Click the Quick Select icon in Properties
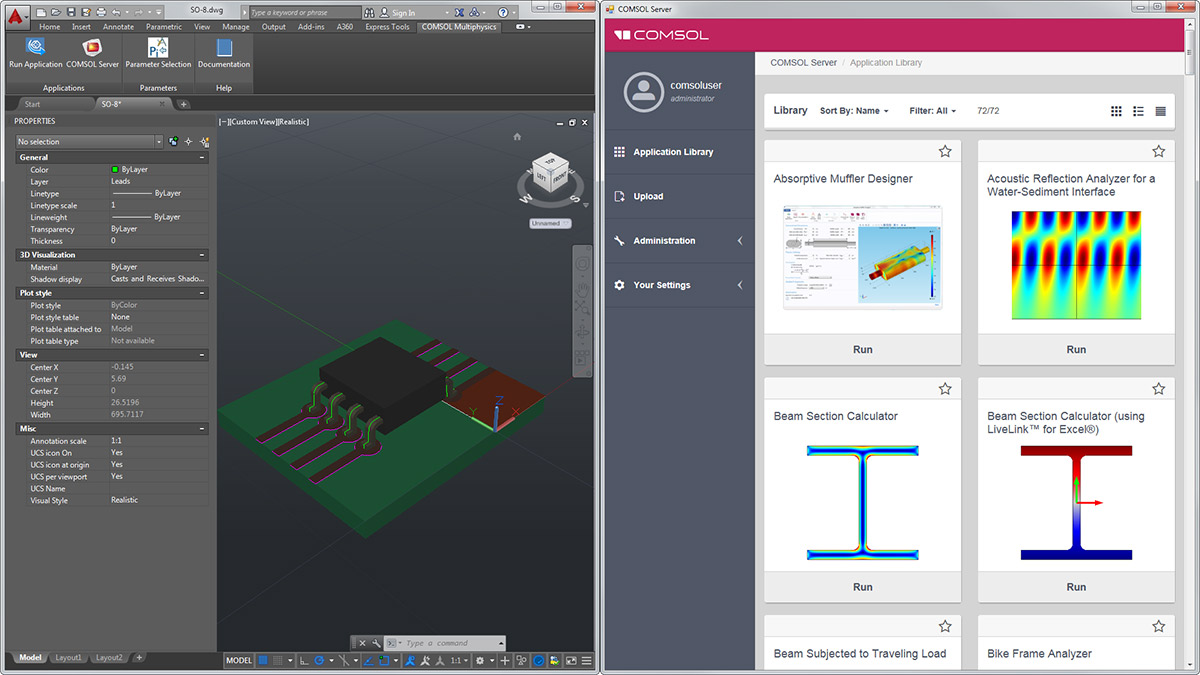Screen dimensions: 1200x675 (188, 142)
